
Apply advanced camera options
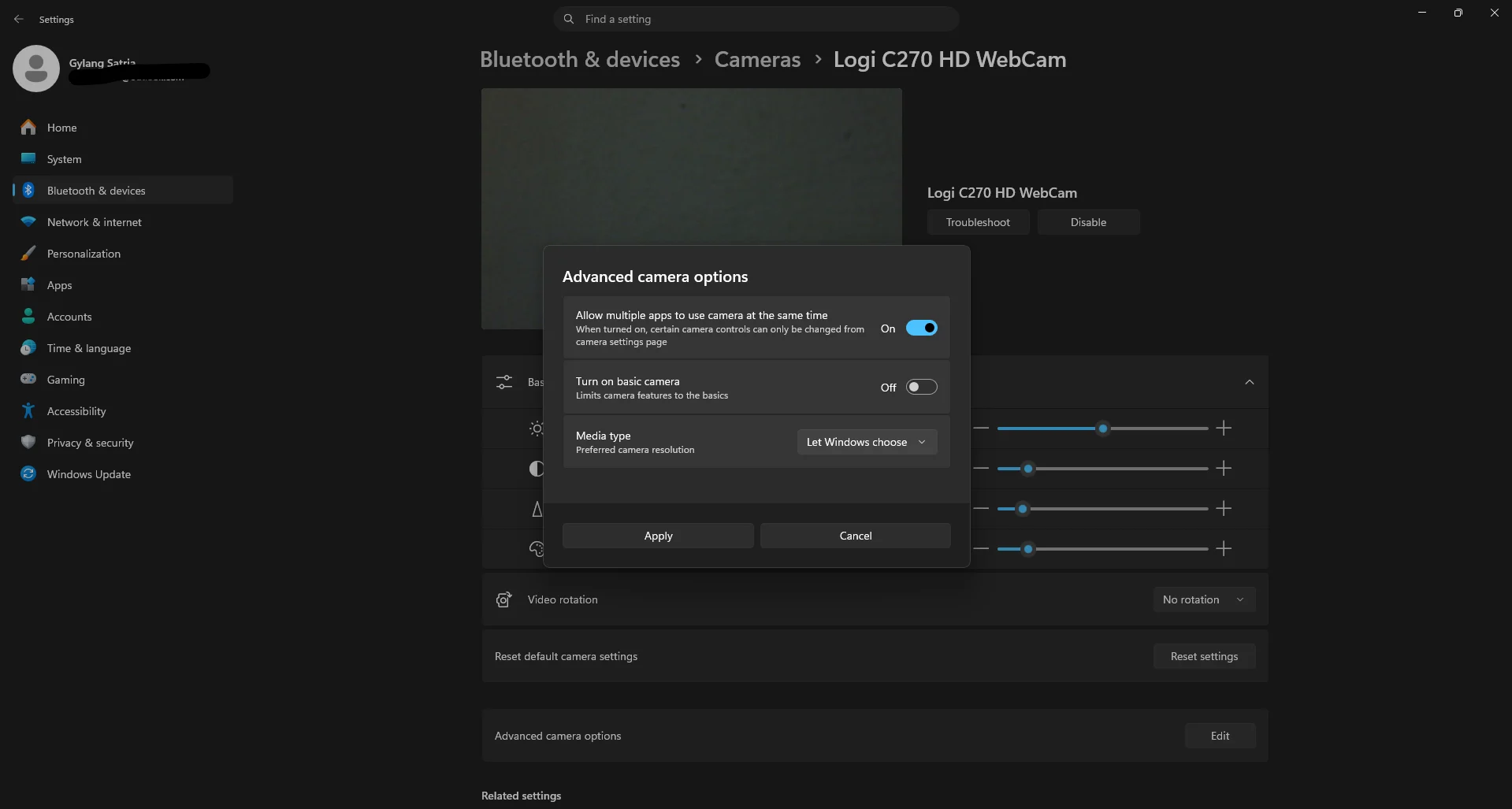[x=658, y=536]
